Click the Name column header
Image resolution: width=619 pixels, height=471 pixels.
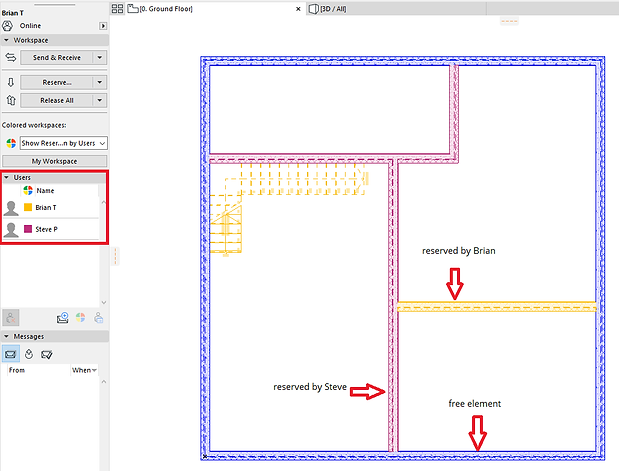point(45,191)
